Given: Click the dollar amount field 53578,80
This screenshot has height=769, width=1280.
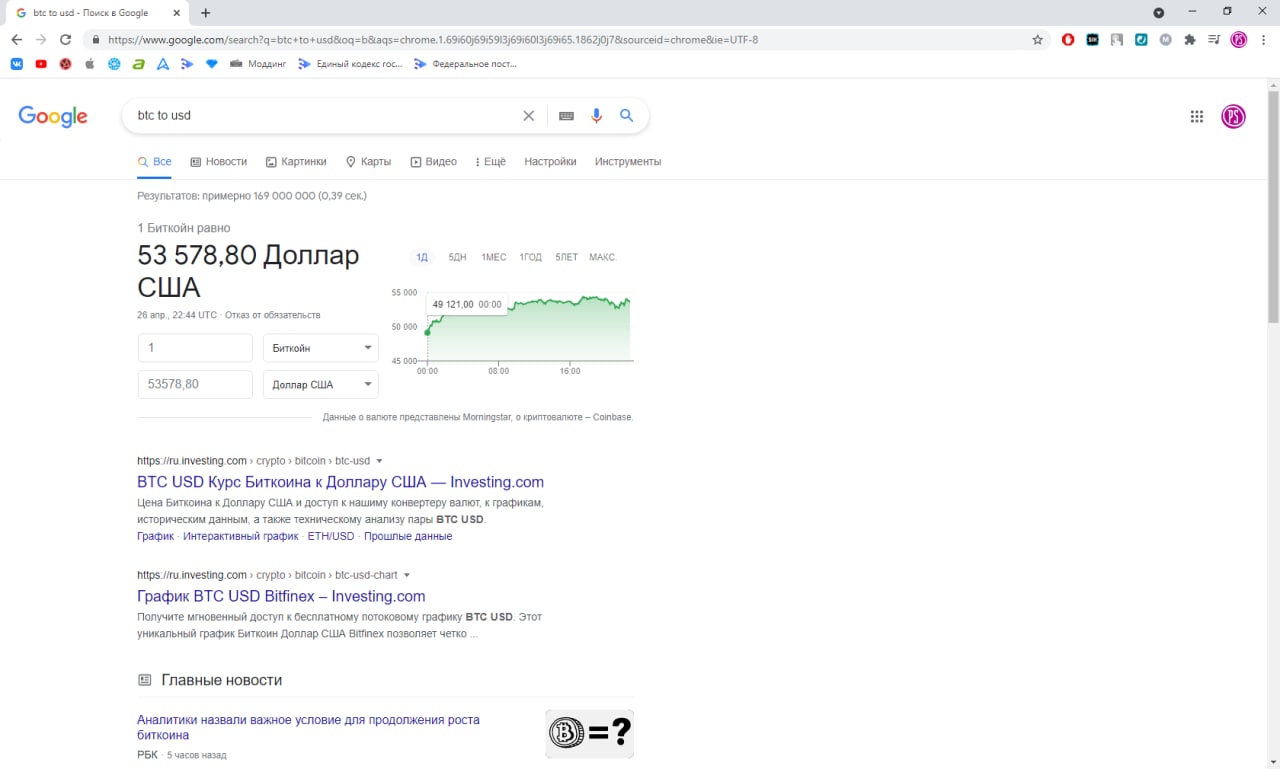Looking at the screenshot, I should click(x=195, y=385).
